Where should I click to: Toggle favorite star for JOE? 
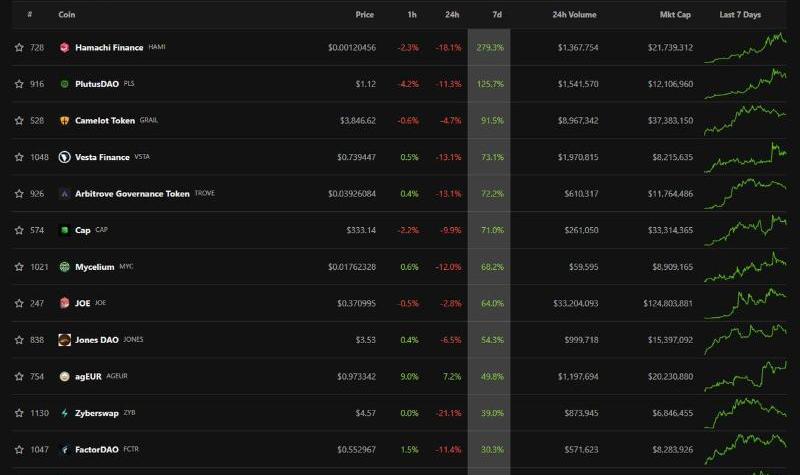click(19, 303)
